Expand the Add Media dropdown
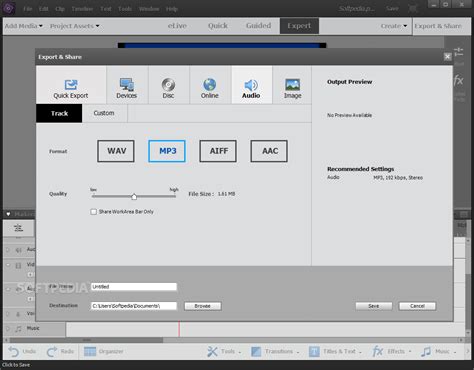 (x=24, y=26)
